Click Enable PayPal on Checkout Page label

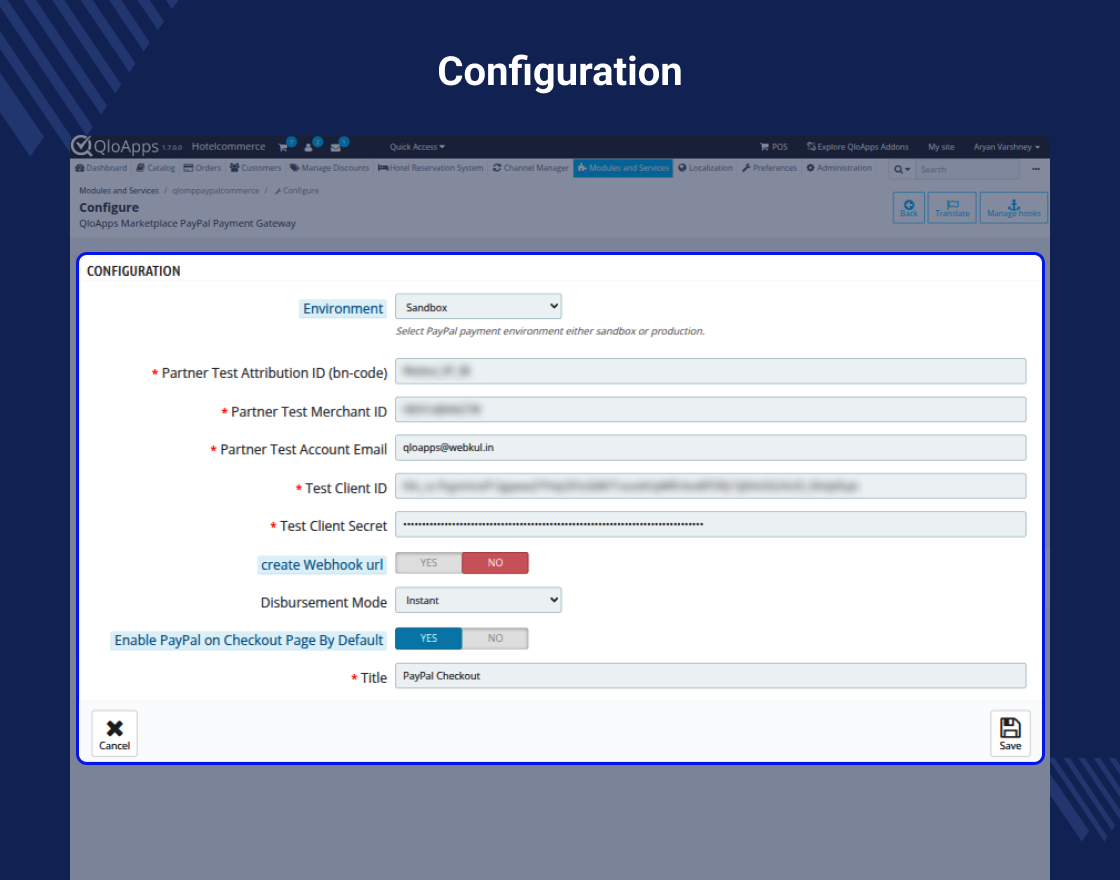(x=249, y=640)
